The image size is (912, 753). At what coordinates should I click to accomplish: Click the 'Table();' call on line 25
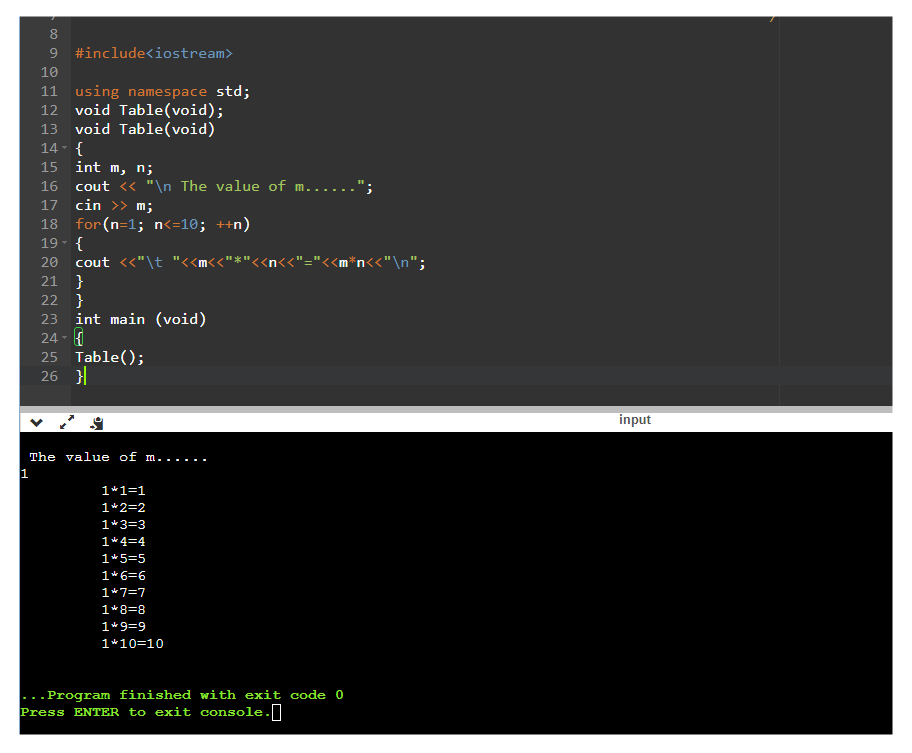click(x=109, y=357)
